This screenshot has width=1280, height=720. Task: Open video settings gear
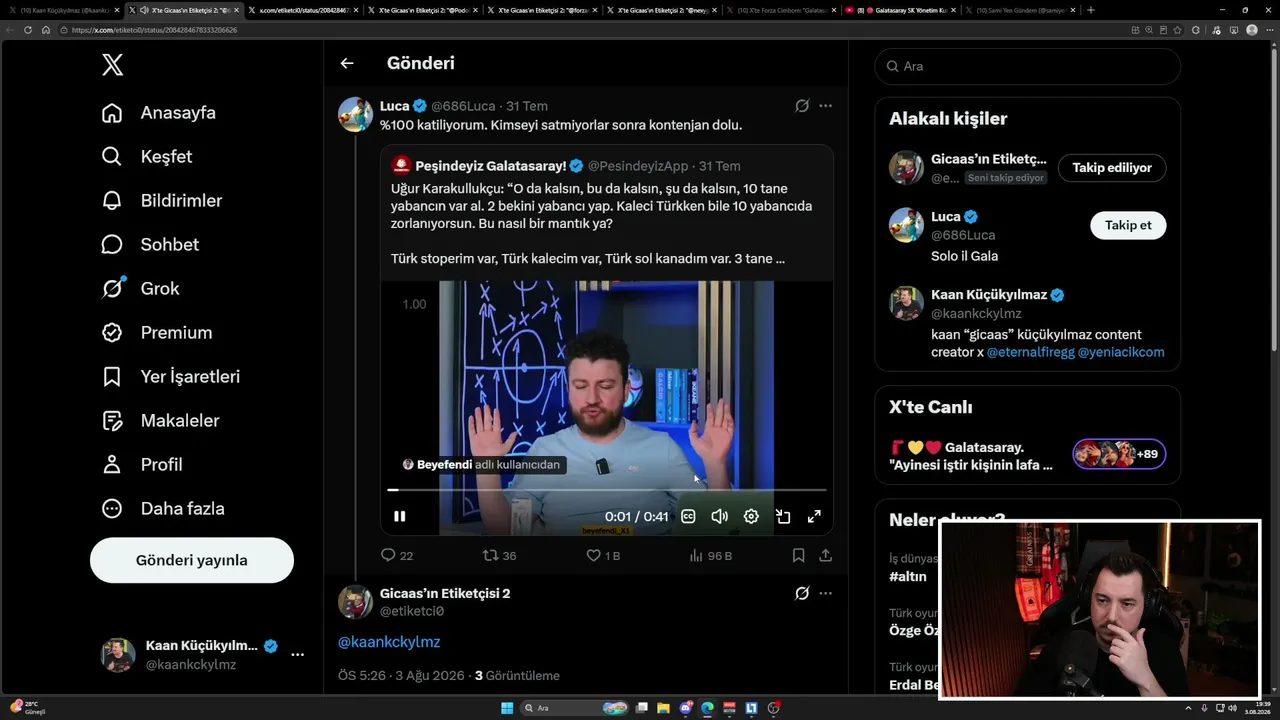[x=751, y=516]
